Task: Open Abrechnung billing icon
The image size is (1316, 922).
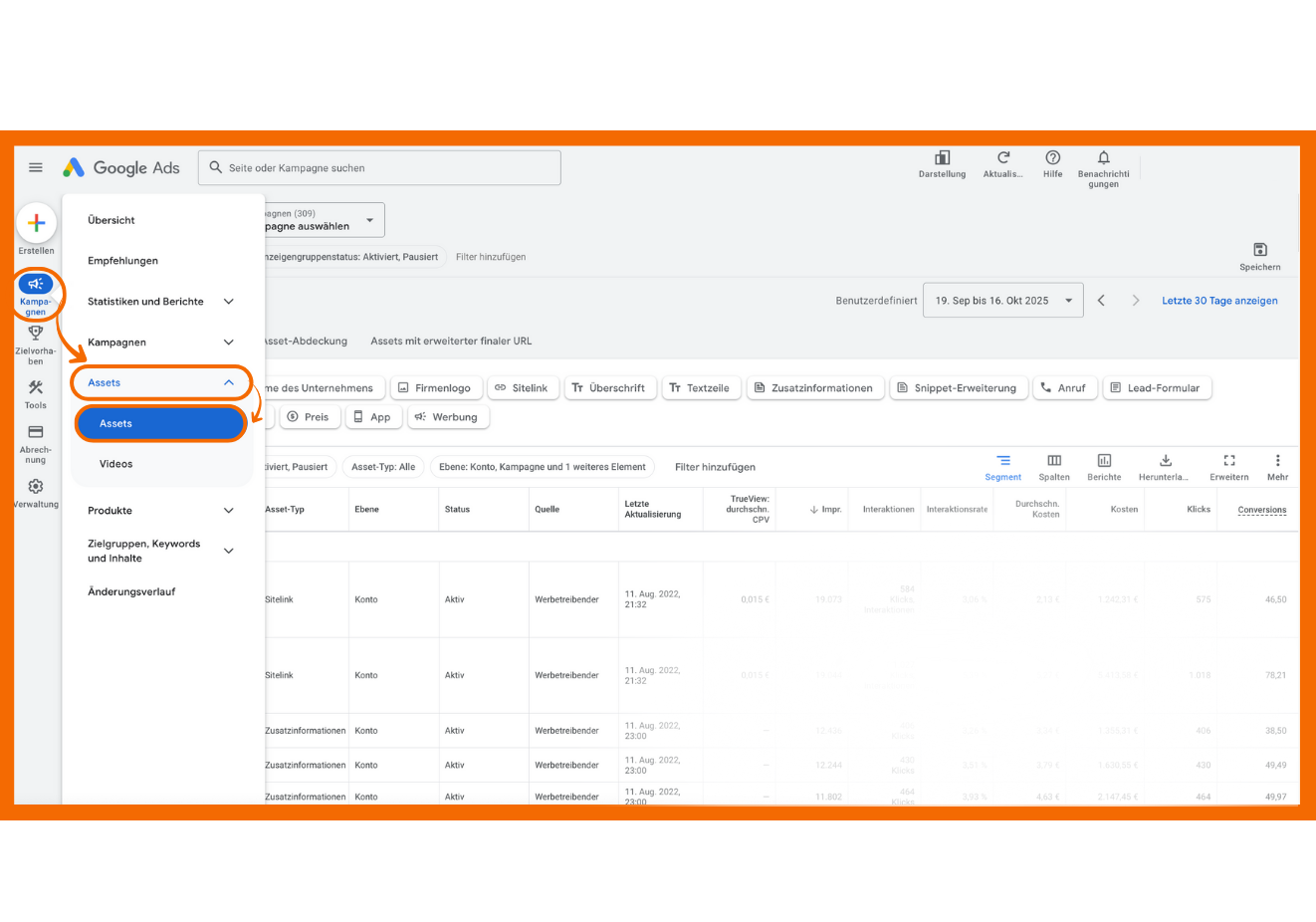Action: (x=36, y=433)
